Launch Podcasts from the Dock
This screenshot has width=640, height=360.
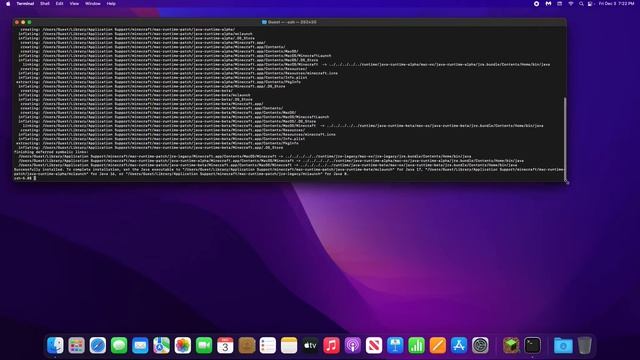(x=353, y=346)
